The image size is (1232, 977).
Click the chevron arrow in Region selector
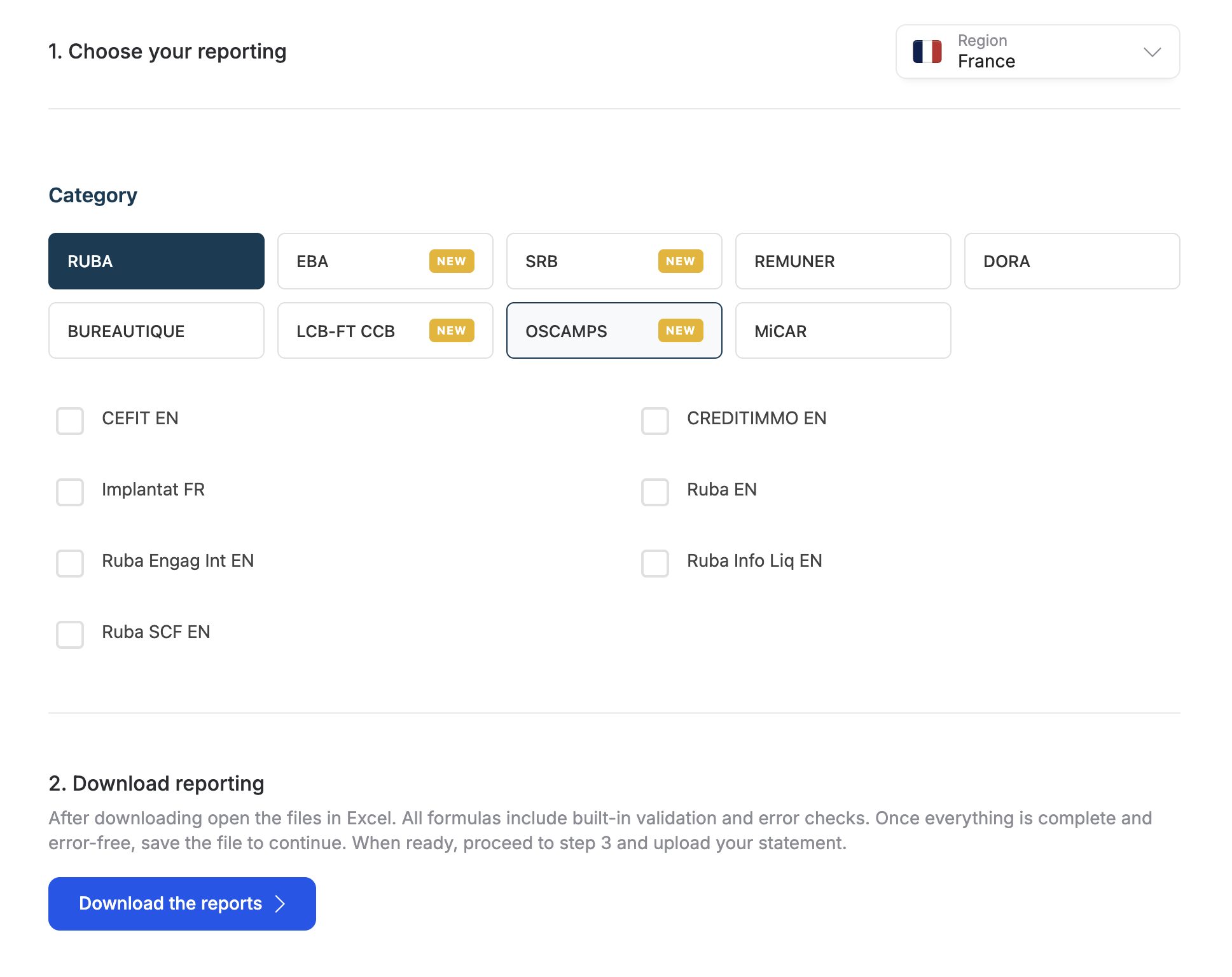pos(1152,52)
